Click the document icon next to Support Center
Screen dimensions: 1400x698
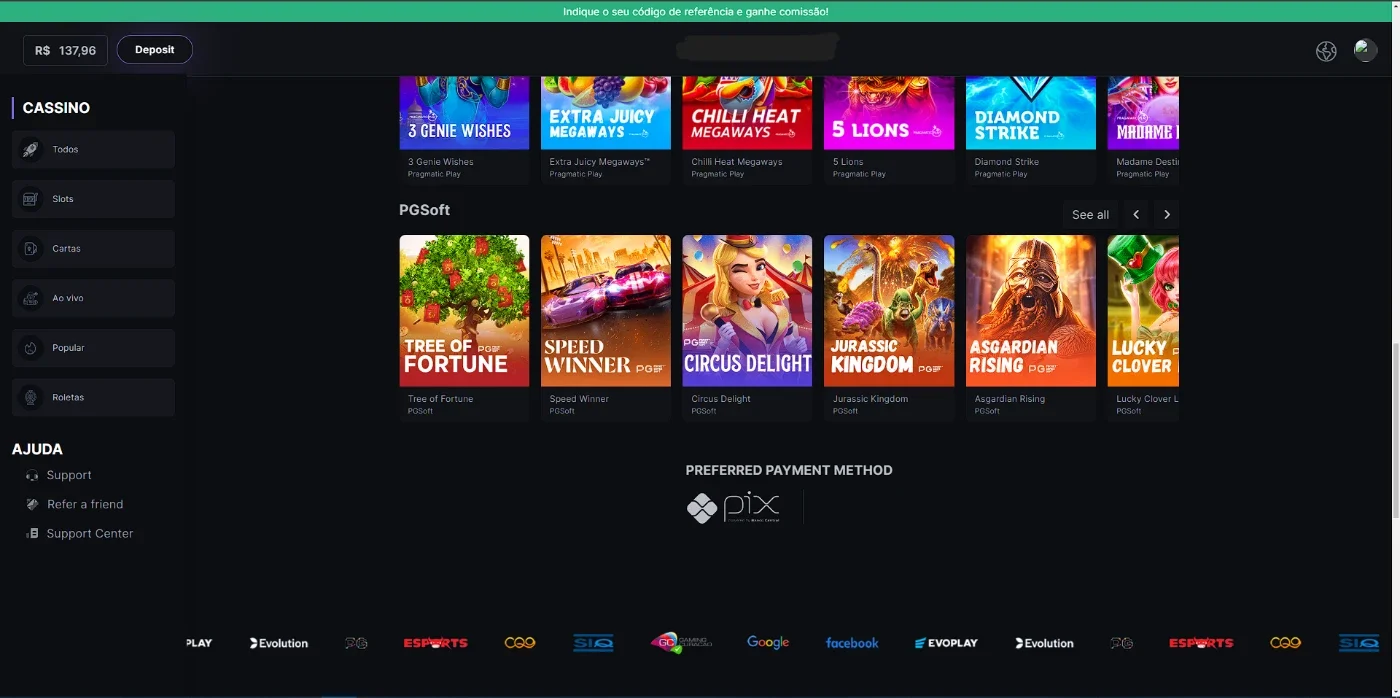pyautogui.click(x=32, y=534)
